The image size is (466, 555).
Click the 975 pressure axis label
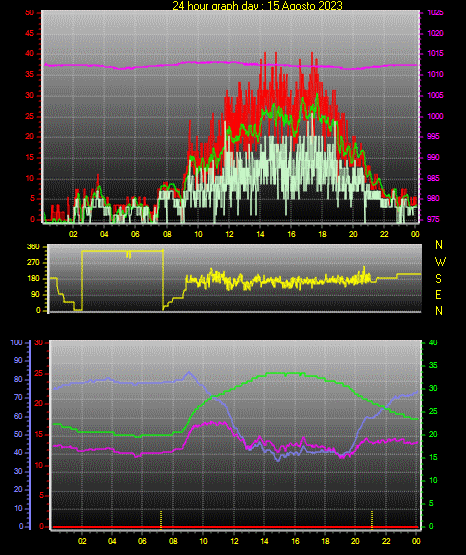point(433,219)
